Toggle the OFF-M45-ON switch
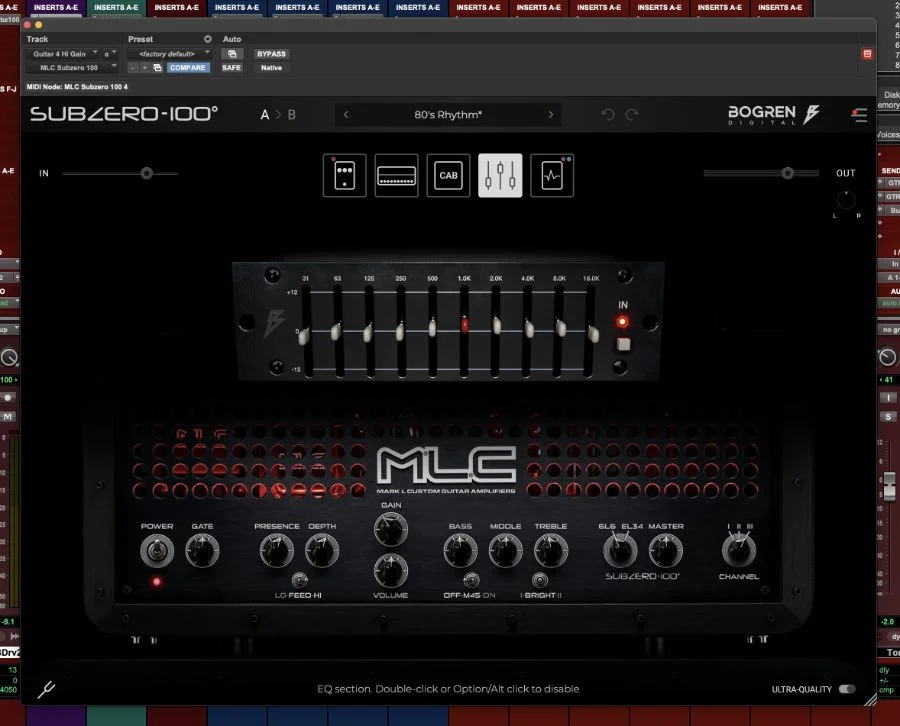Viewport: 900px width, 726px height. (x=471, y=580)
